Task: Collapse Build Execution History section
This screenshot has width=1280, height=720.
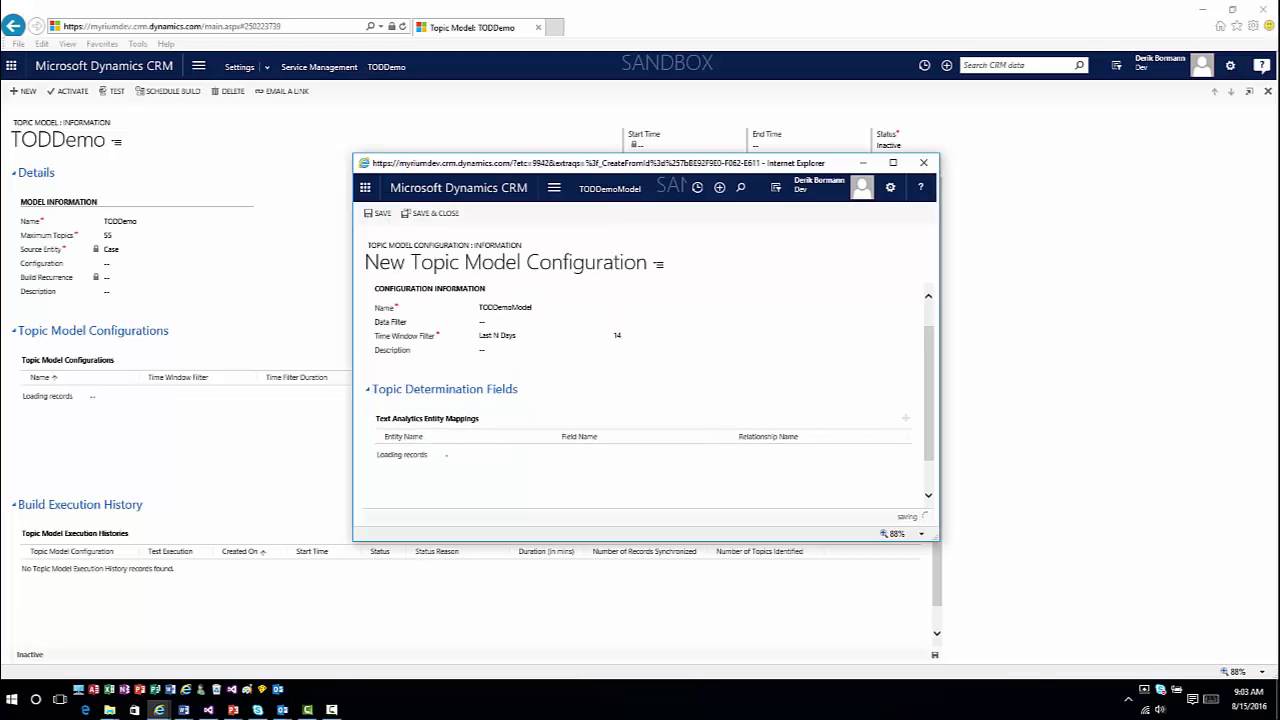Action: coord(14,505)
